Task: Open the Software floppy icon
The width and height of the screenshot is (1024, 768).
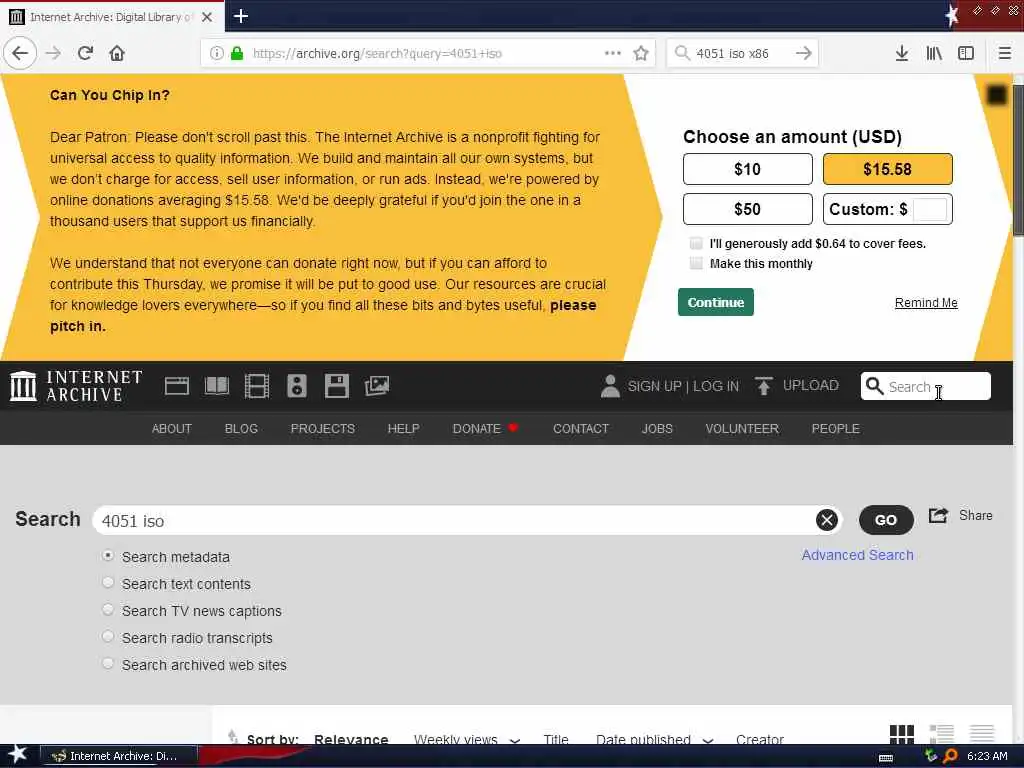Action: (x=337, y=386)
